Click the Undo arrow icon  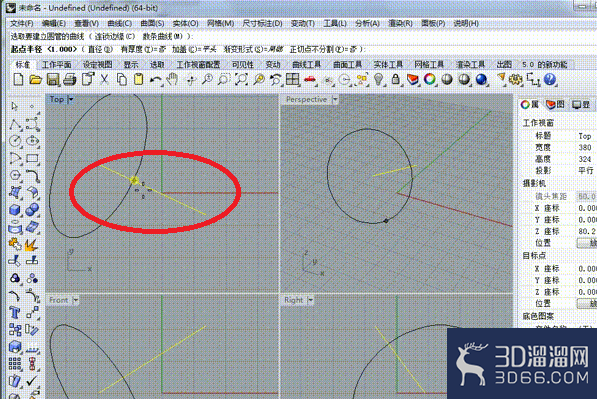coord(155,79)
